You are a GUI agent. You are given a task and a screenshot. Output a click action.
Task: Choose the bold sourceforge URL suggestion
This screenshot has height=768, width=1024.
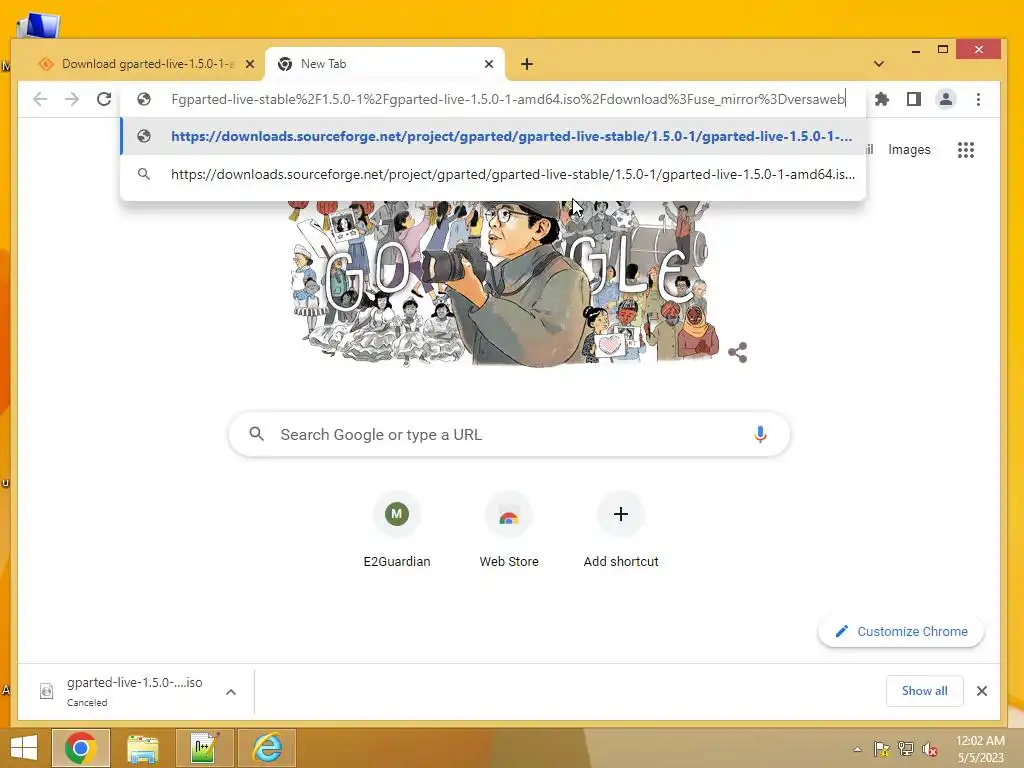click(x=493, y=136)
